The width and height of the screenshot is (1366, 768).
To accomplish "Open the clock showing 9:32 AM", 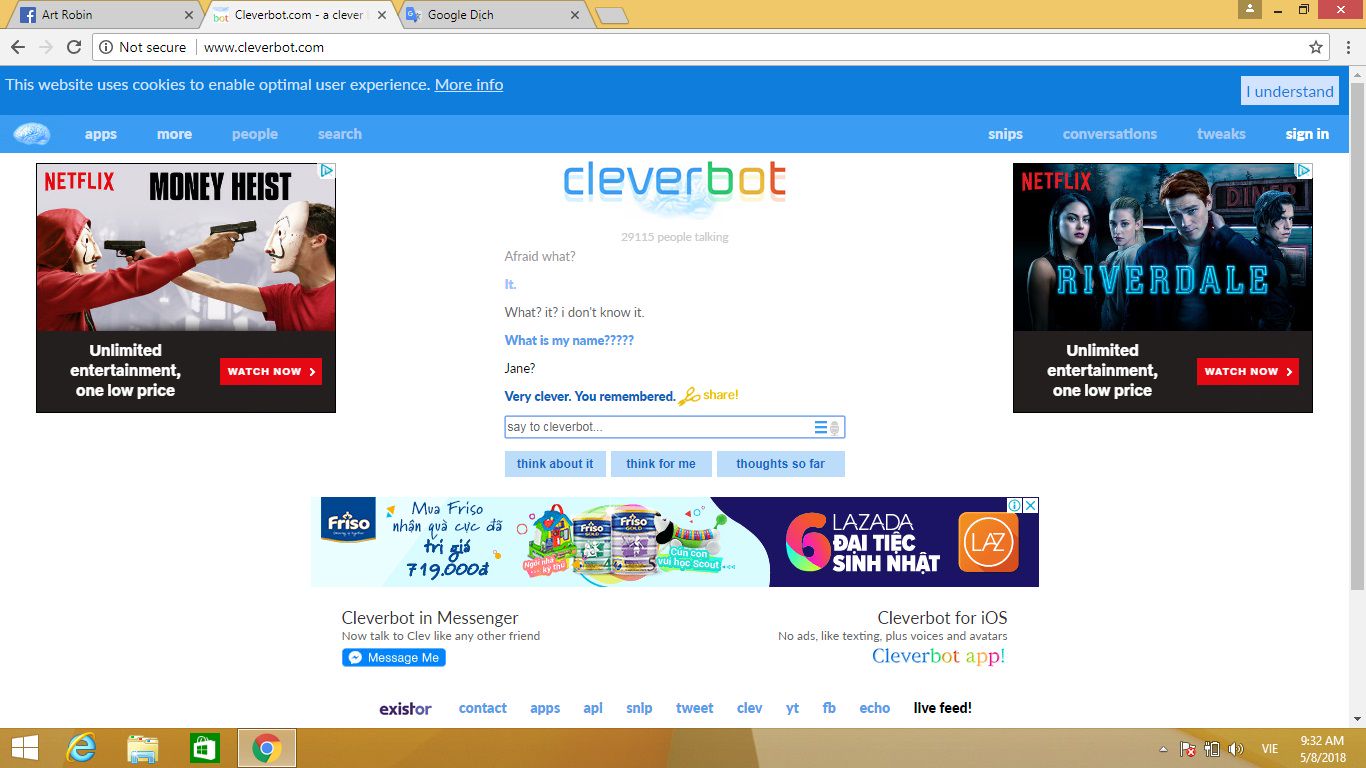I will coord(1321,748).
